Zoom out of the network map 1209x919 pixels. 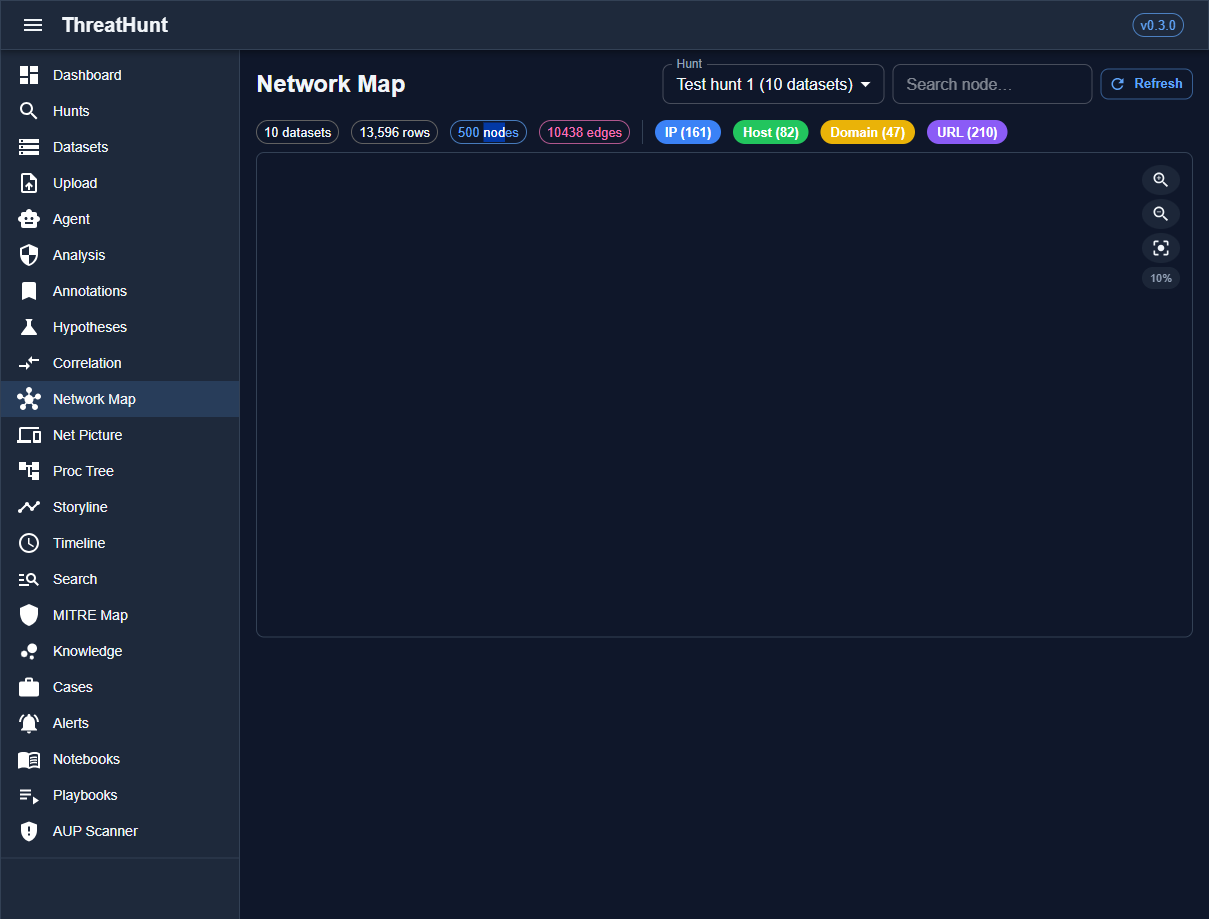coord(1160,214)
